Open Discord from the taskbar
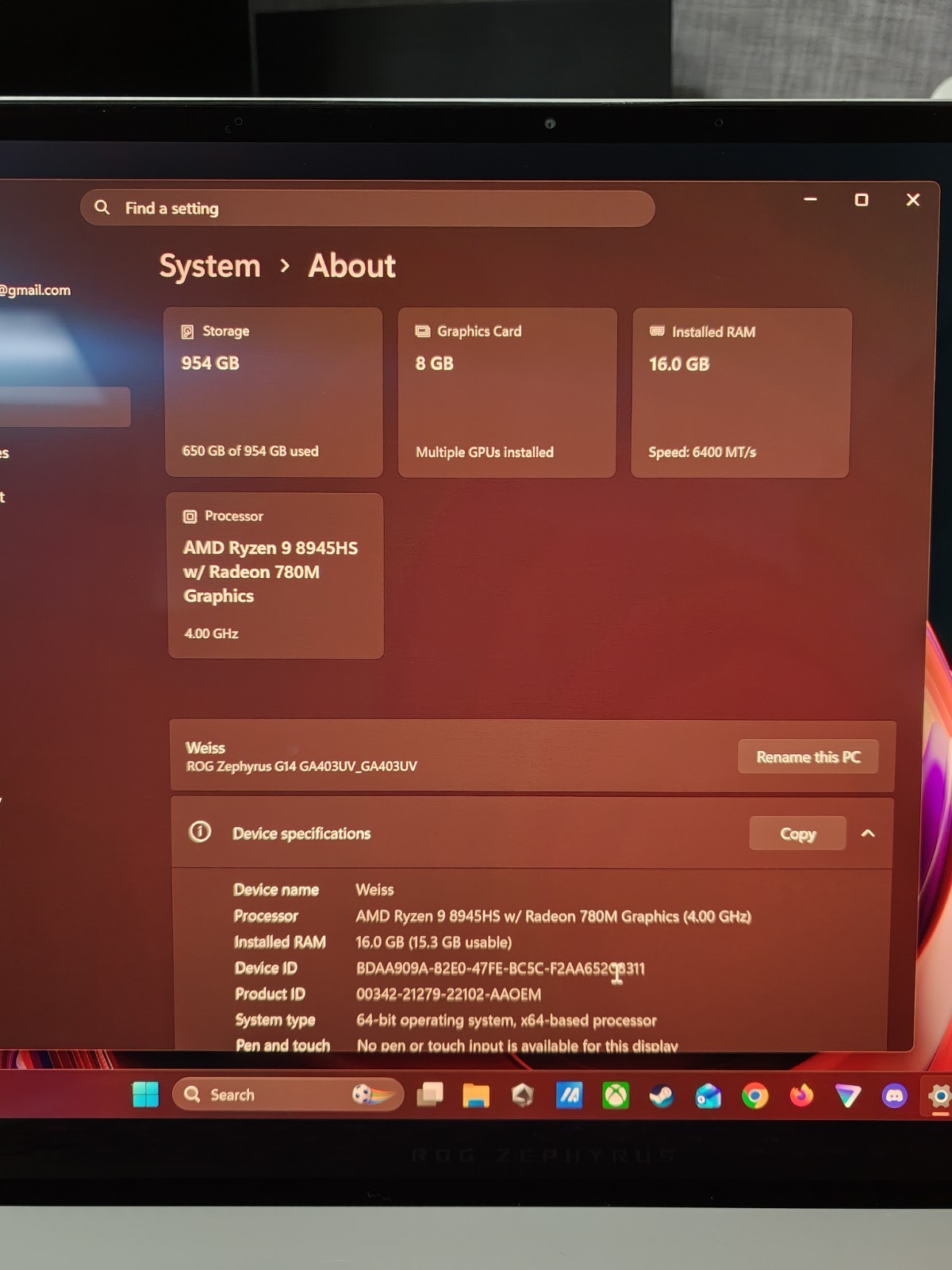Screen dimensions: 952x1270 (x=894, y=1096)
